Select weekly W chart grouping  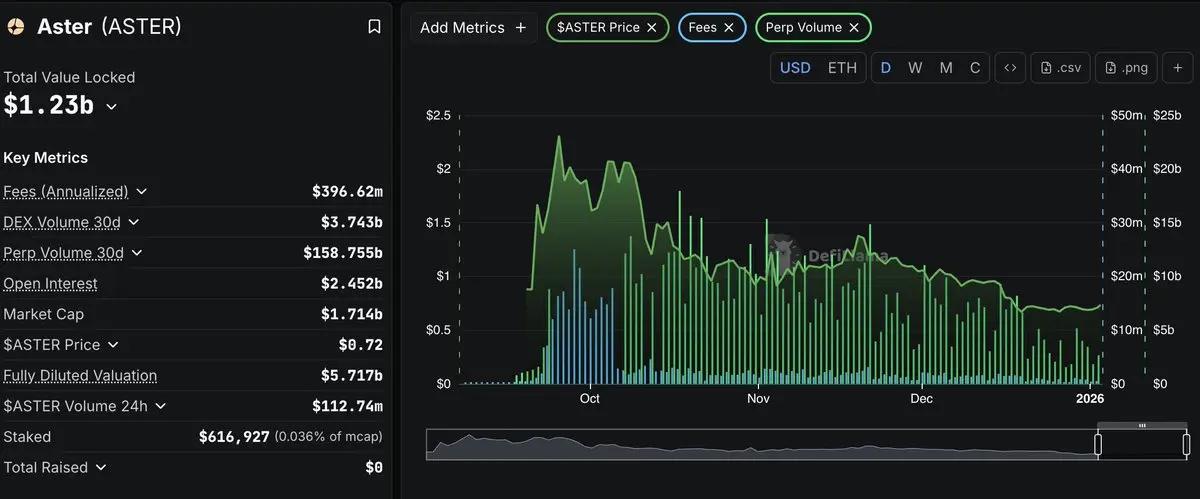tap(915, 68)
